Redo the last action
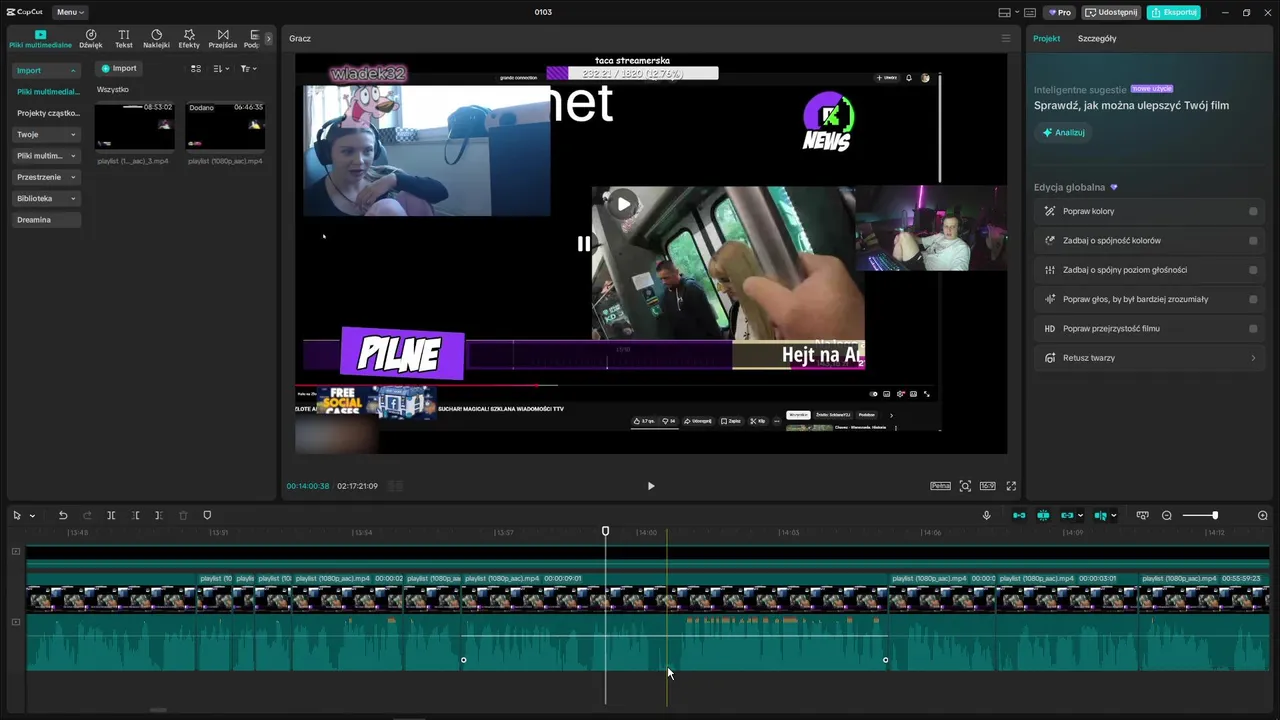1280x720 pixels. click(87, 515)
